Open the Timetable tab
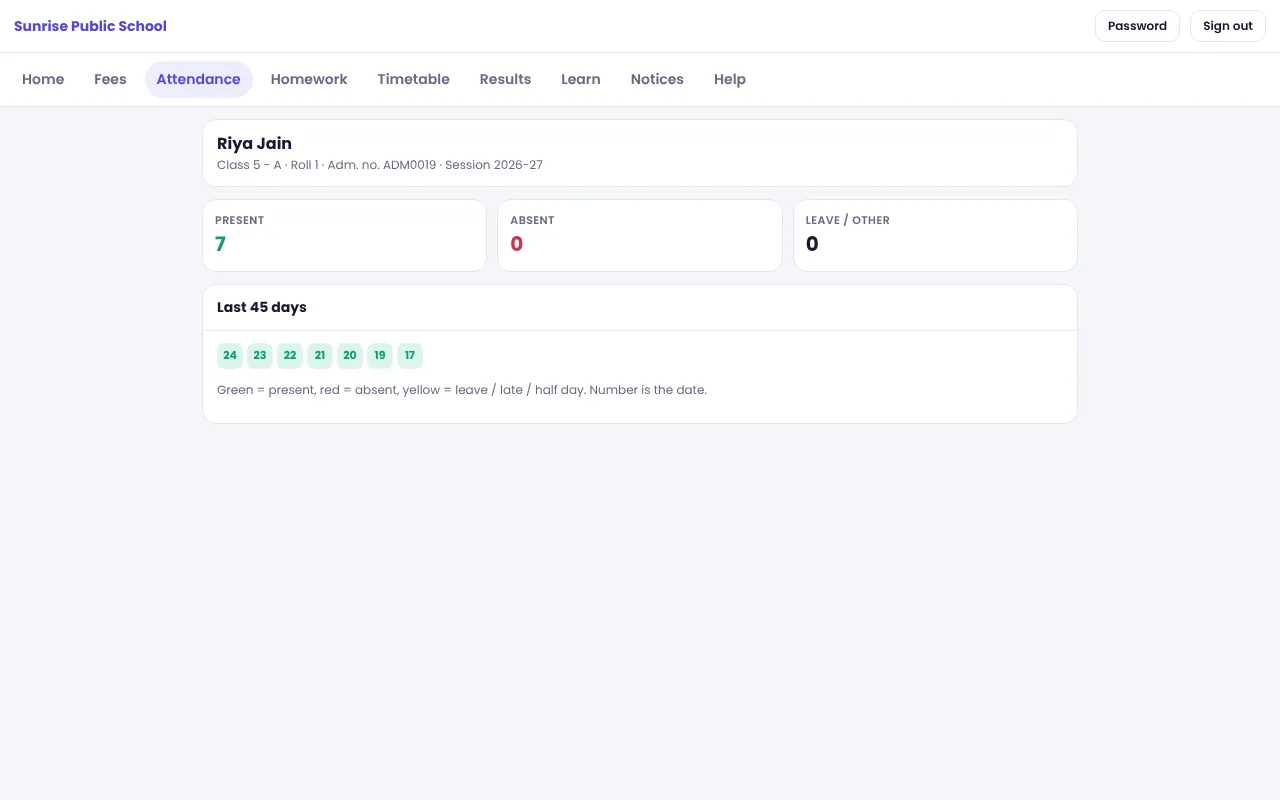 coord(413,79)
